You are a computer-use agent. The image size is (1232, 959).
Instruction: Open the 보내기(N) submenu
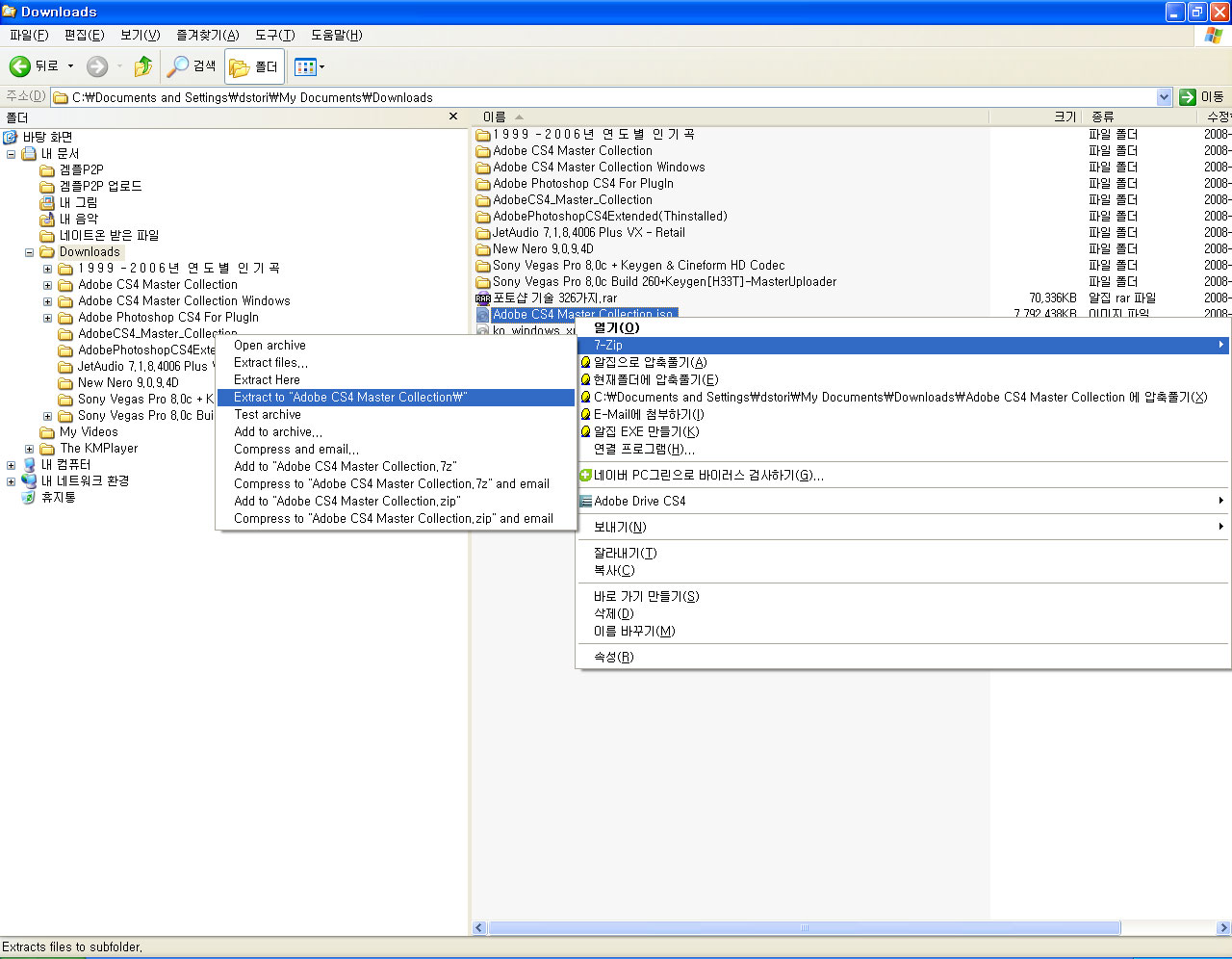coord(903,527)
